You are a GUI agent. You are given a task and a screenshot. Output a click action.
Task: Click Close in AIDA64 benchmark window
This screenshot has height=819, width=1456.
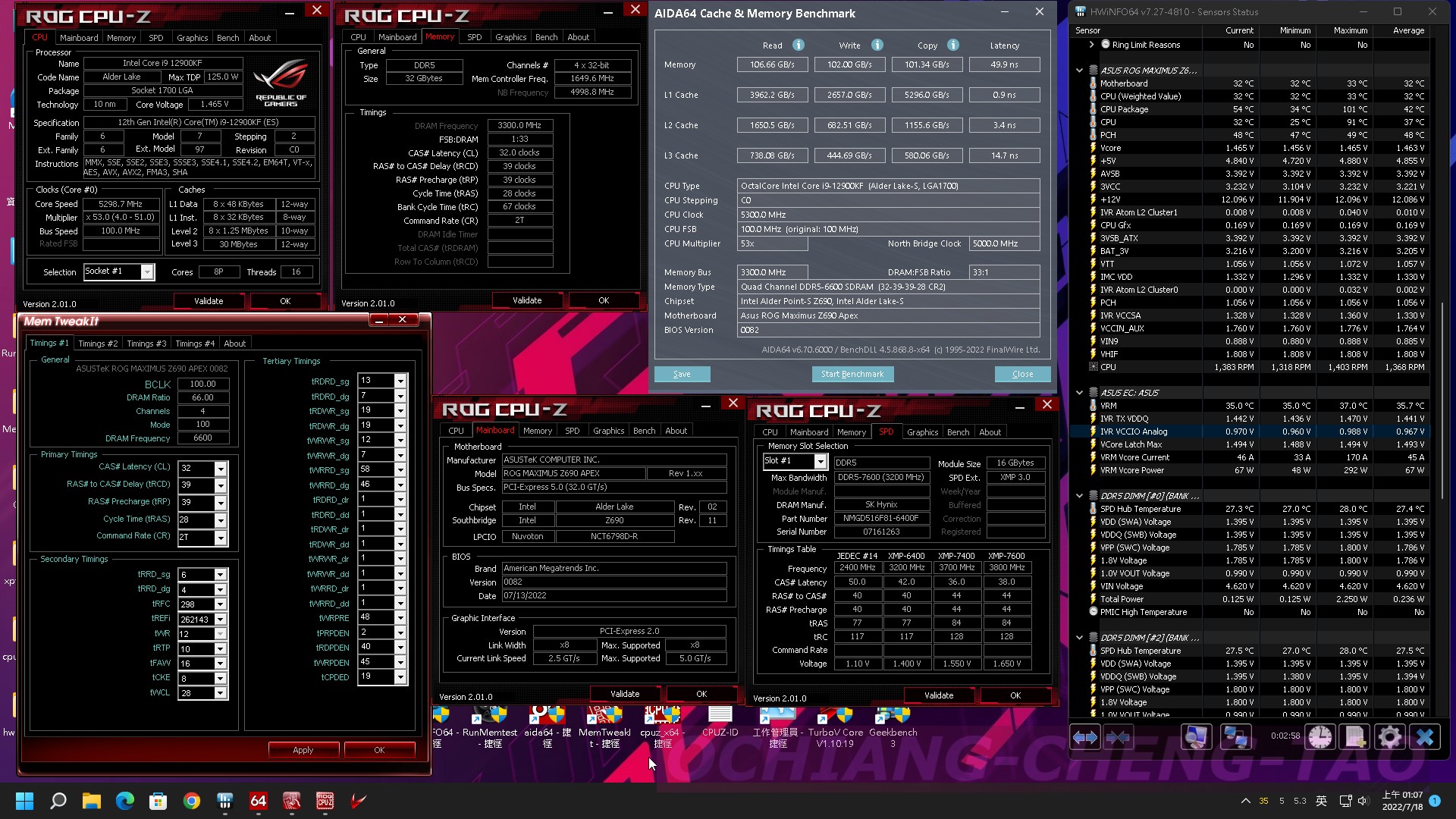[1022, 374]
